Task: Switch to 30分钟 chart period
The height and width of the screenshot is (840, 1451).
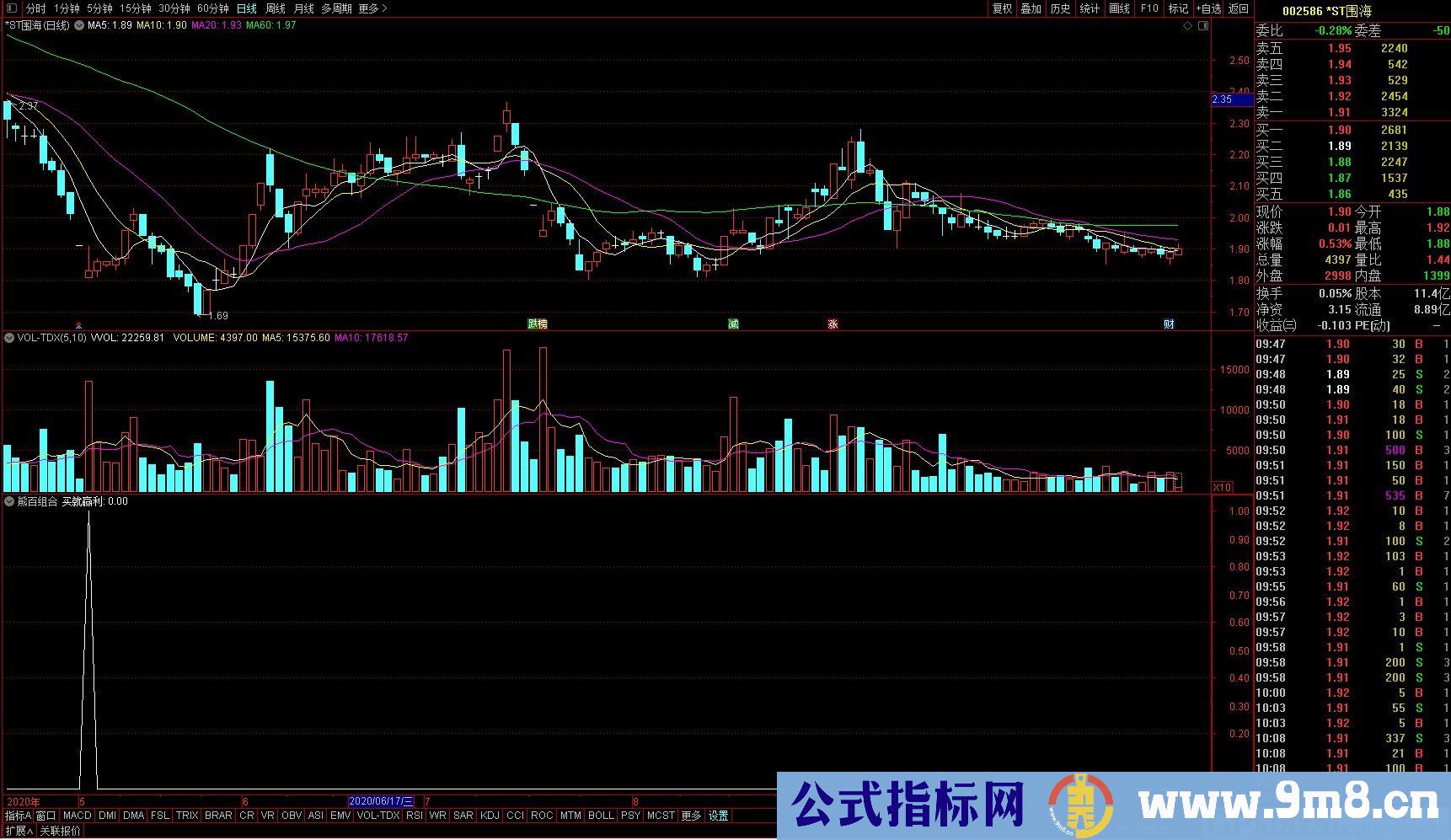Action: (x=174, y=8)
